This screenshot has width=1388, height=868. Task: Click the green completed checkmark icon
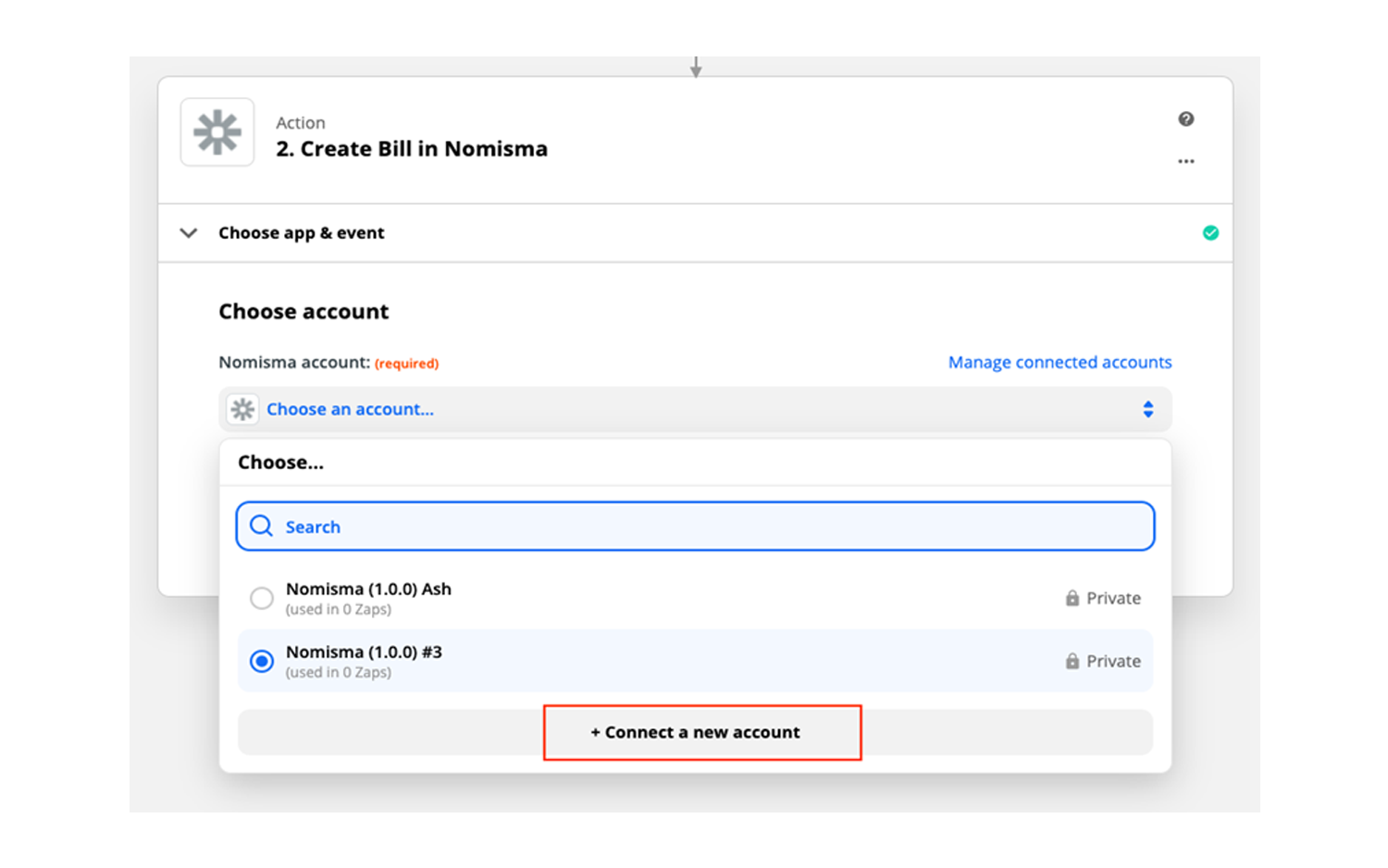click(x=1210, y=233)
